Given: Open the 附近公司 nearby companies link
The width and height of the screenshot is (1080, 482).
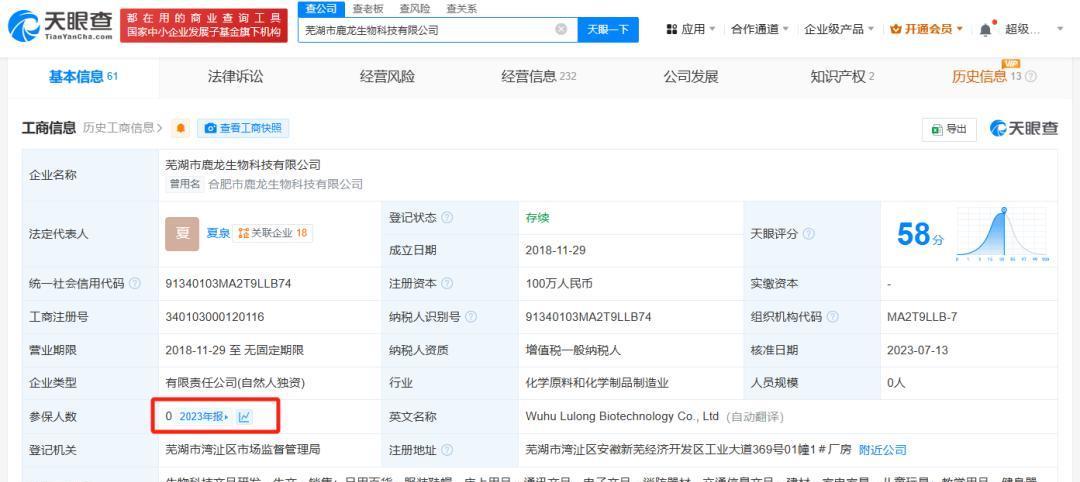Looking at the screenshot, I should 882,450.
